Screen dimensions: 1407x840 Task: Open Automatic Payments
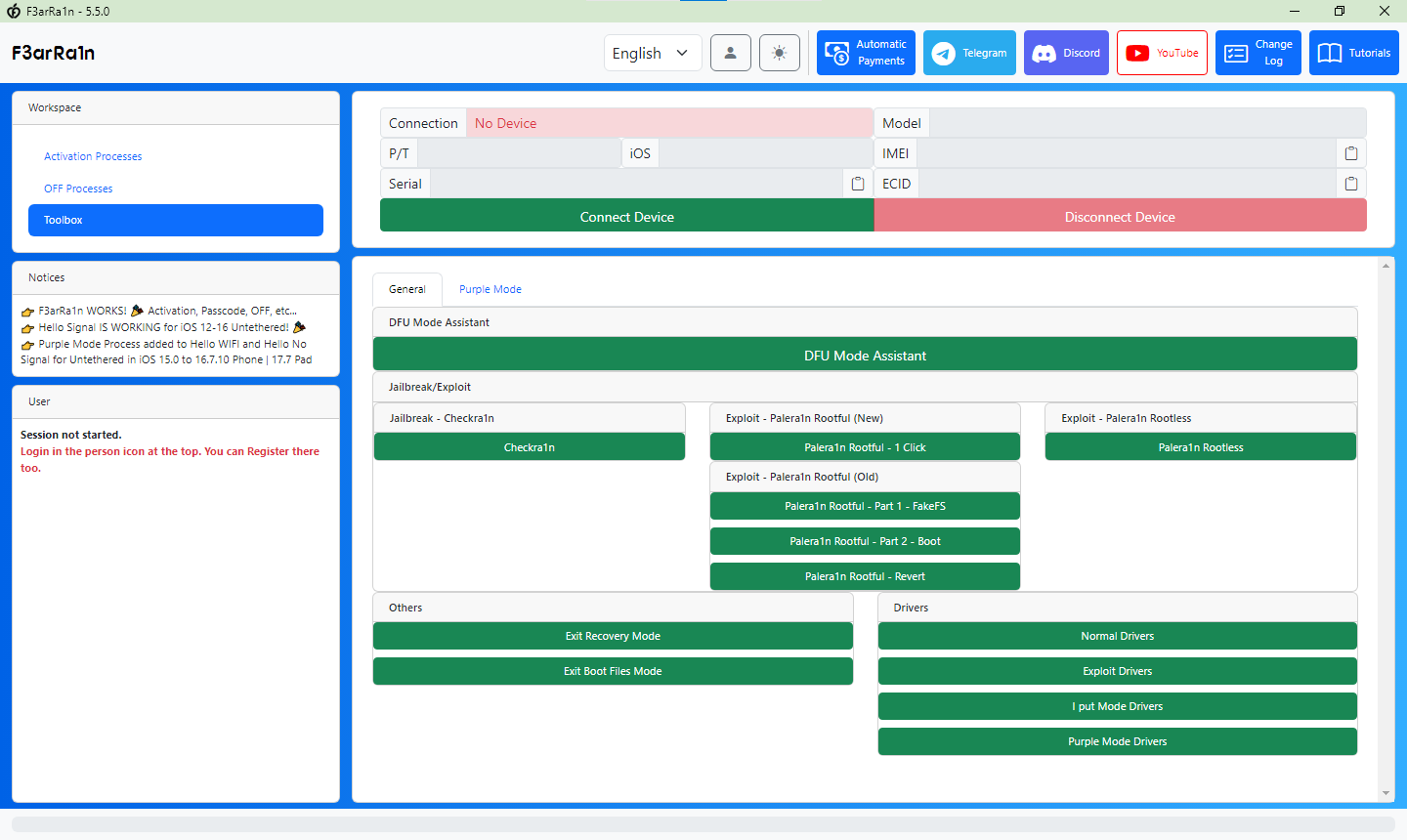point(866,53)
